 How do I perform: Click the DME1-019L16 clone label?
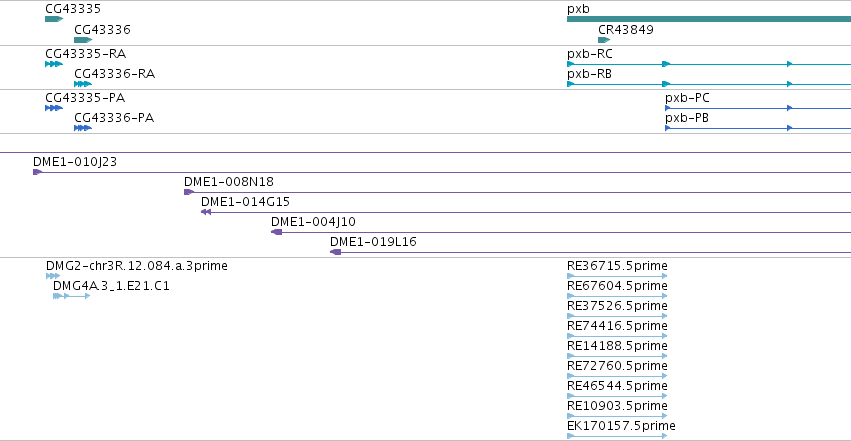pyautogui.click(x=373, y=242)
